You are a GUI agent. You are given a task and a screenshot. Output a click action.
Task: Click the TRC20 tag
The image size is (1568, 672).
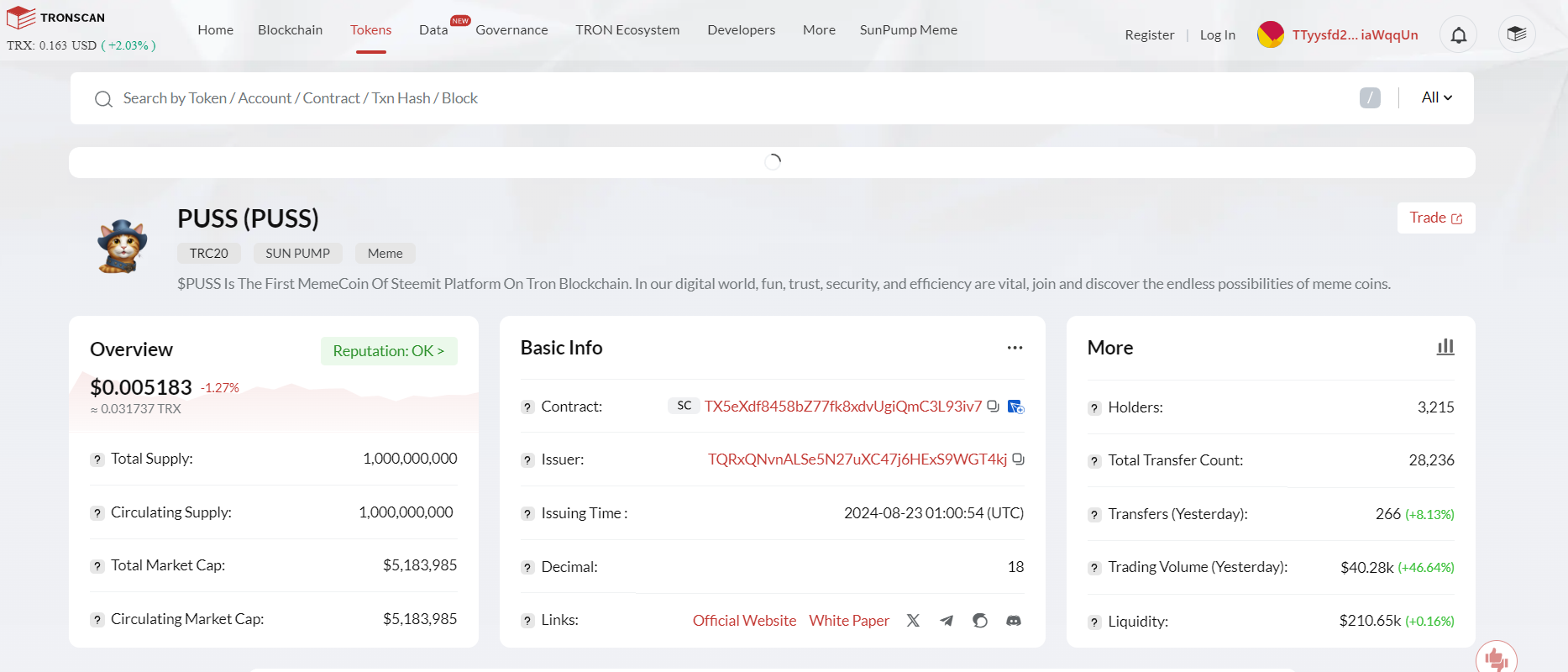pos(209,254)
